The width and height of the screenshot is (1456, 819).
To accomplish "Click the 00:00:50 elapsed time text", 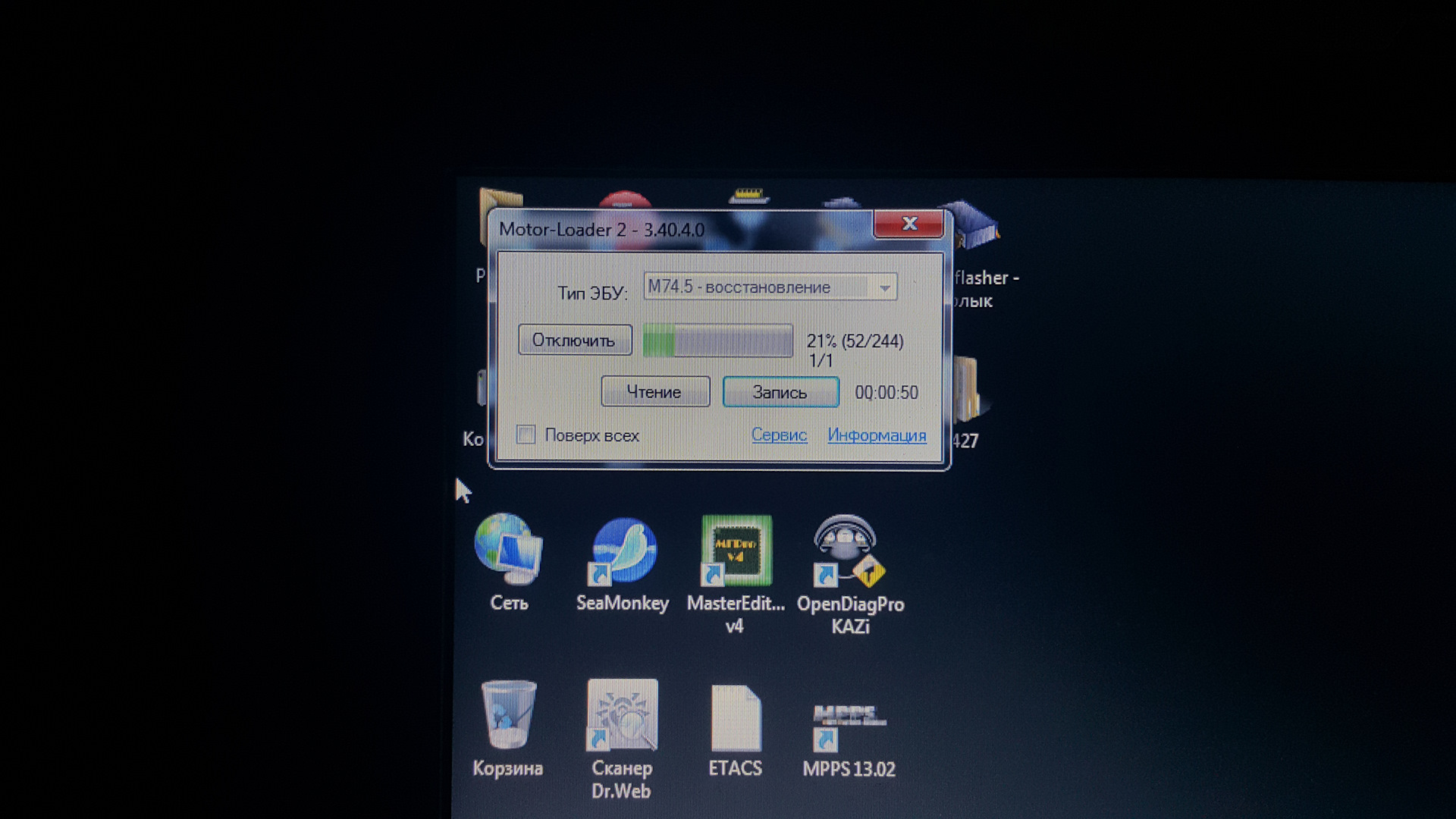I will (886, 392).
